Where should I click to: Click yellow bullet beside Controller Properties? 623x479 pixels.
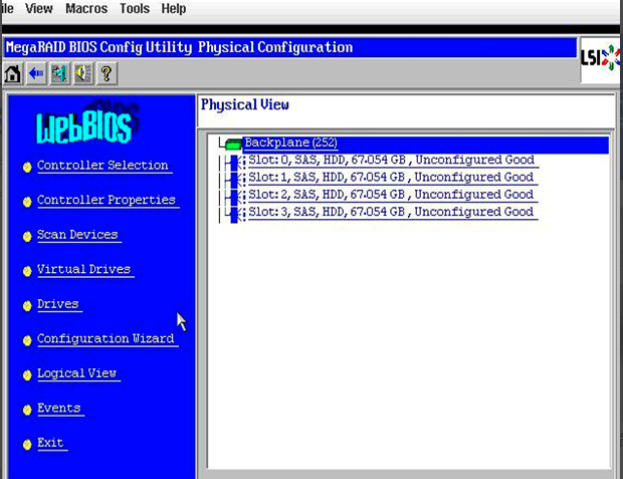click(27, 202)
